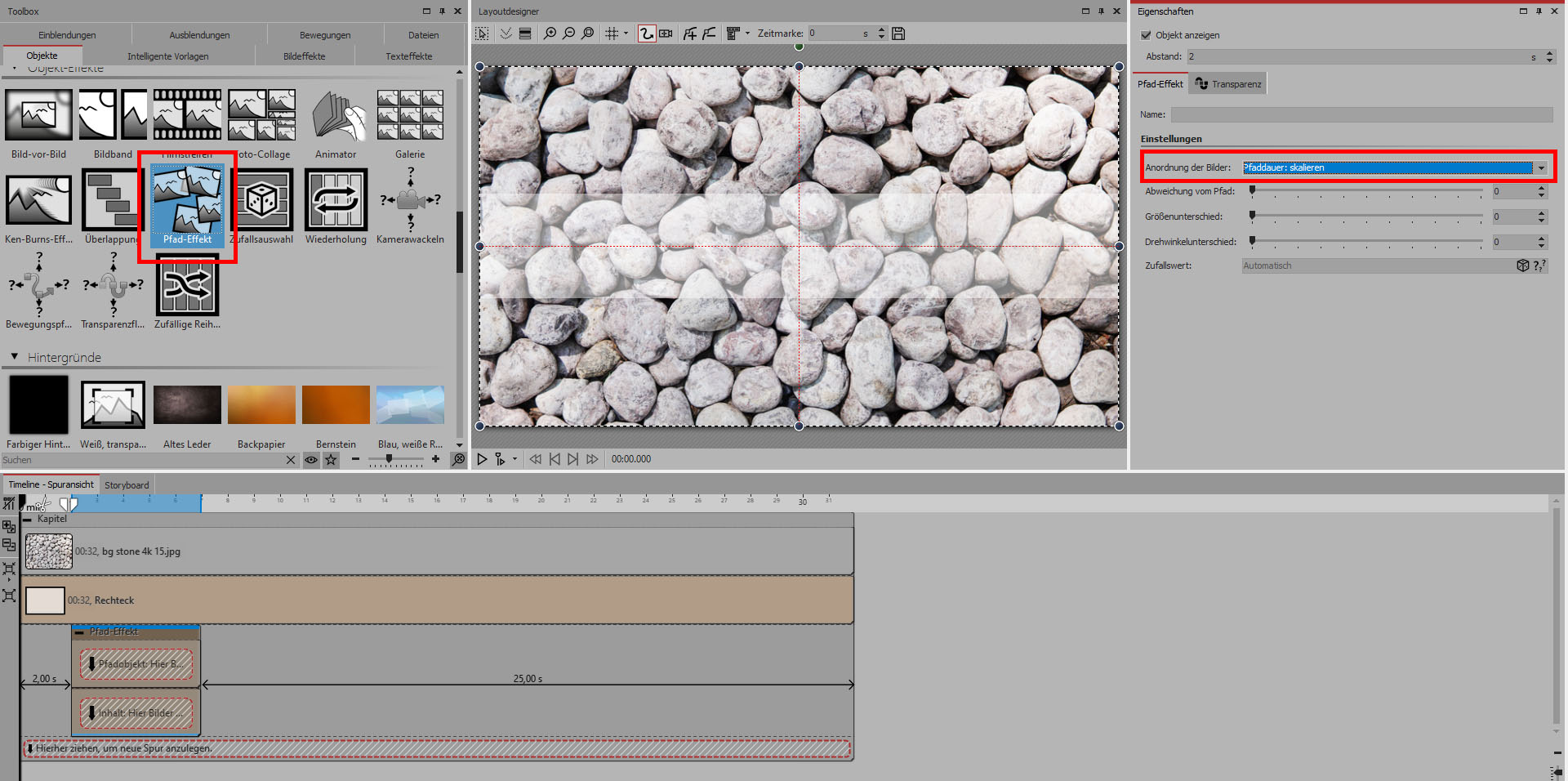Click the Texteffekte tab in Toolbox
The width and height of the screenshot is (1568, 781).
pyautogui.click(x=408, y=56)
